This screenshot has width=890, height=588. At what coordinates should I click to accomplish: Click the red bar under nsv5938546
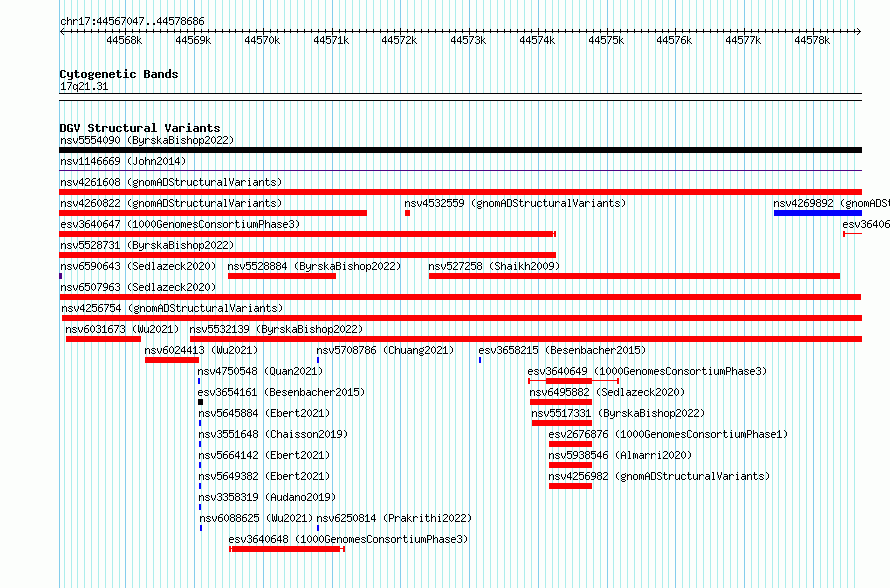coord(570,465)
